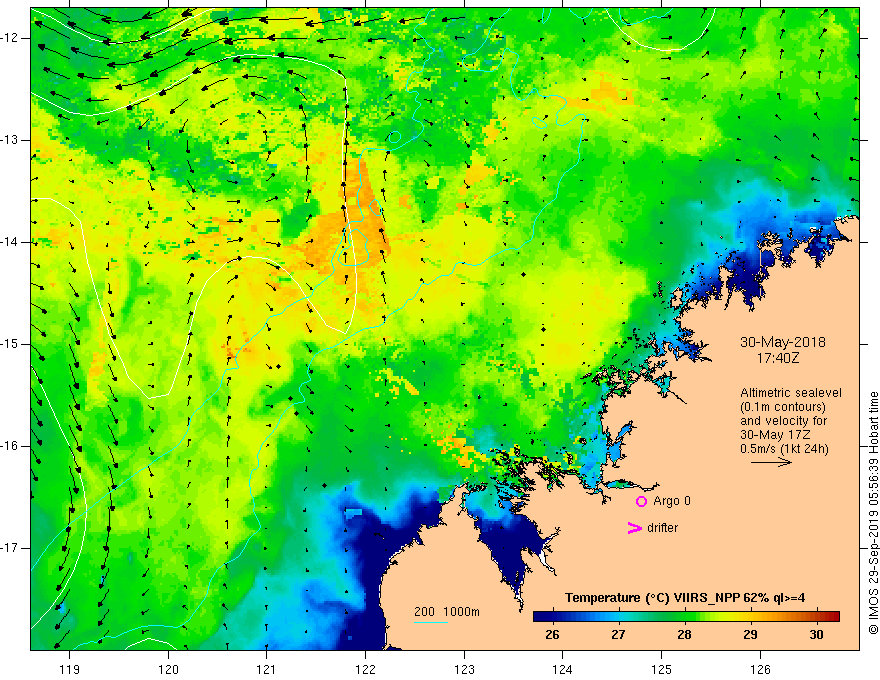Screen dimensions: 880x680
Task: Click the 125 longitude axis label
Action: [x=662, y=669]
